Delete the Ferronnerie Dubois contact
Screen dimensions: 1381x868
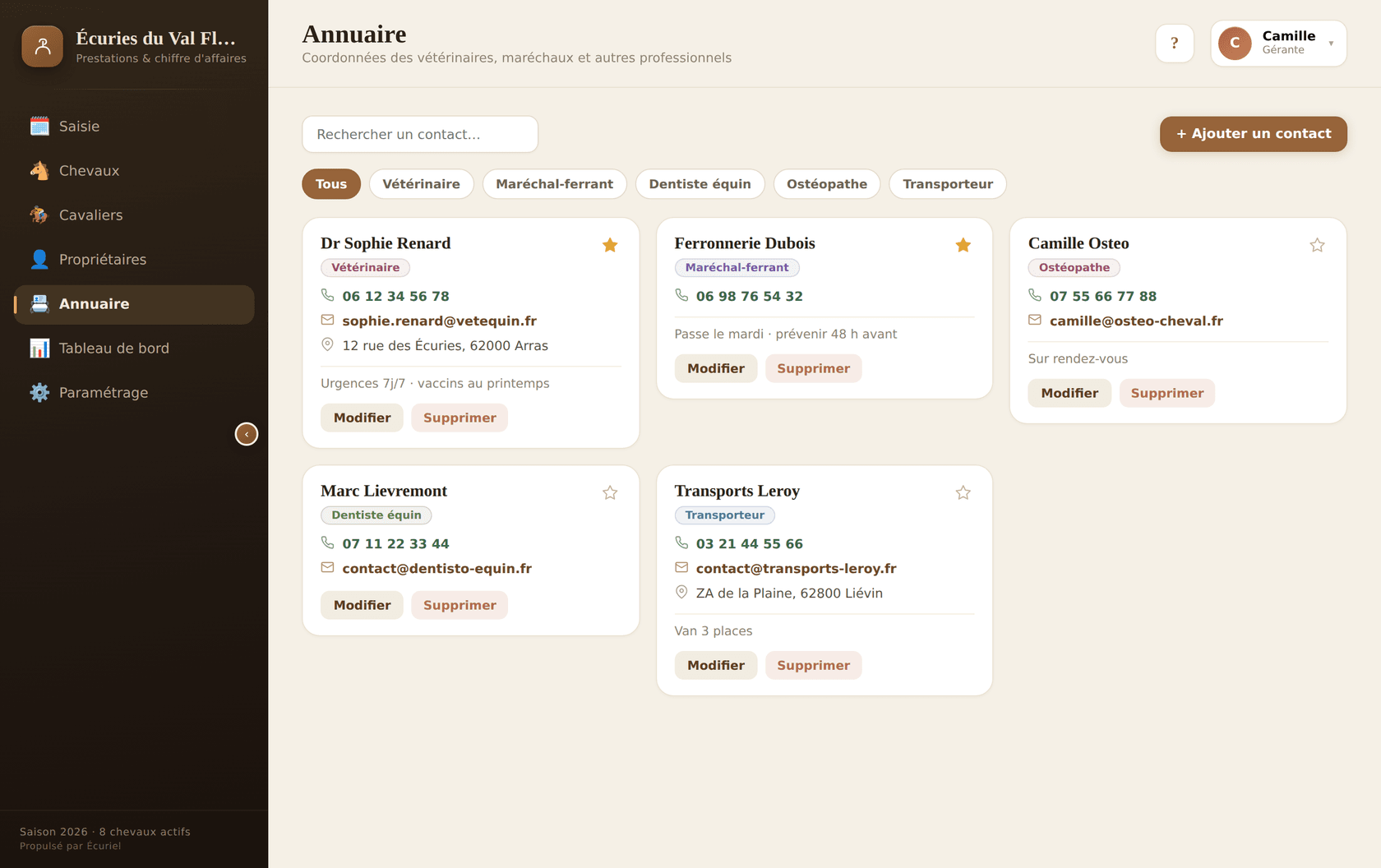(813, 368)
